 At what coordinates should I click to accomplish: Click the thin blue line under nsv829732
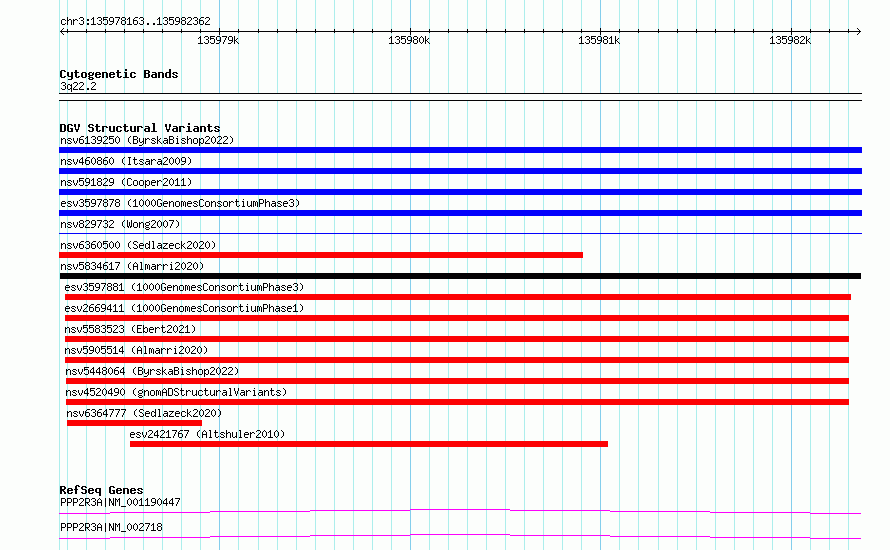coord(460,233)
